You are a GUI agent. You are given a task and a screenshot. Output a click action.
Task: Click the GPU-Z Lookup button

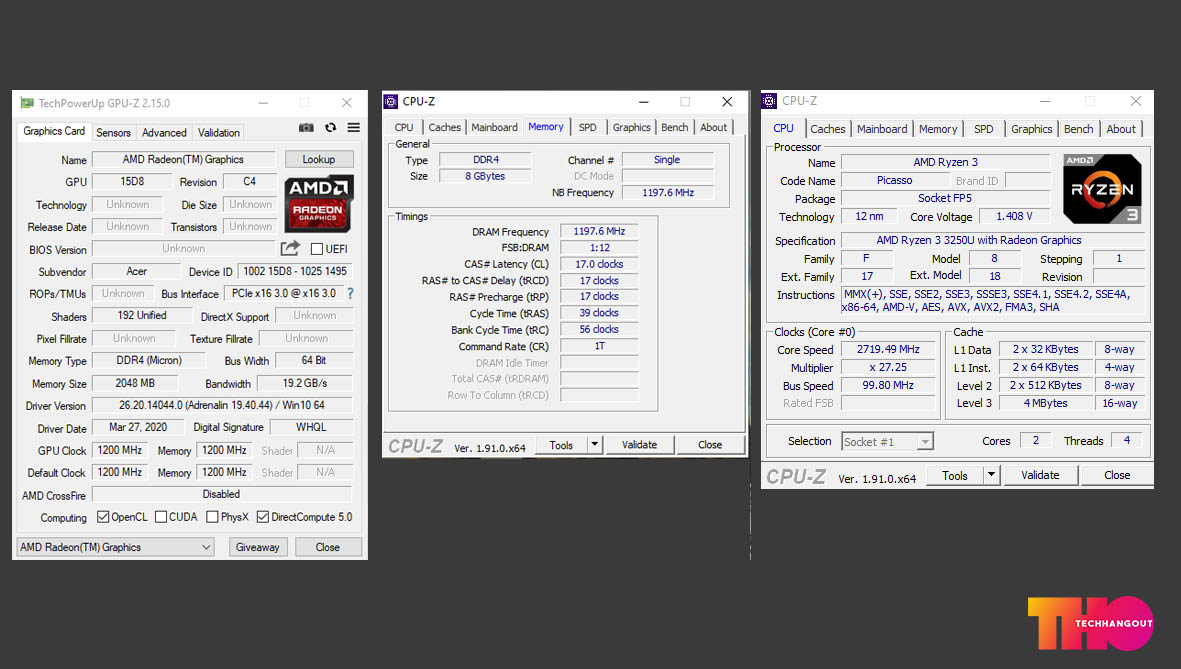(x=319, y=160)
